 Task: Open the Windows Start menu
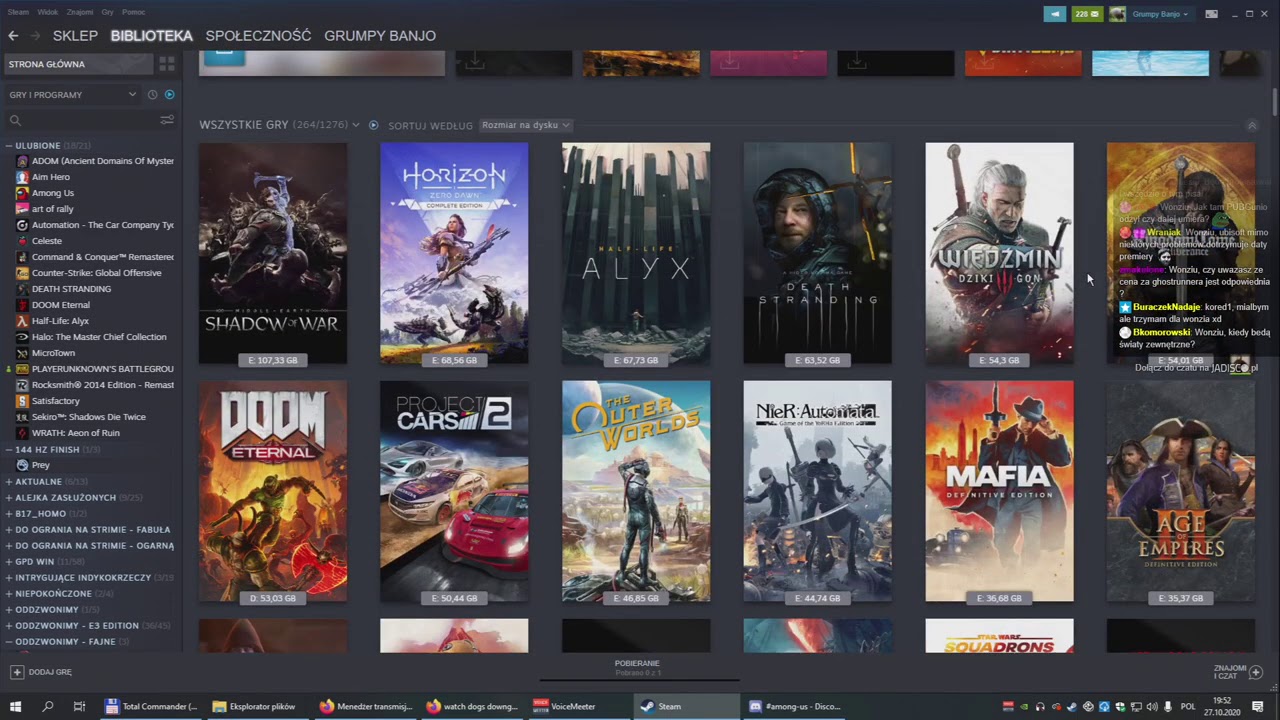(15, 706)
